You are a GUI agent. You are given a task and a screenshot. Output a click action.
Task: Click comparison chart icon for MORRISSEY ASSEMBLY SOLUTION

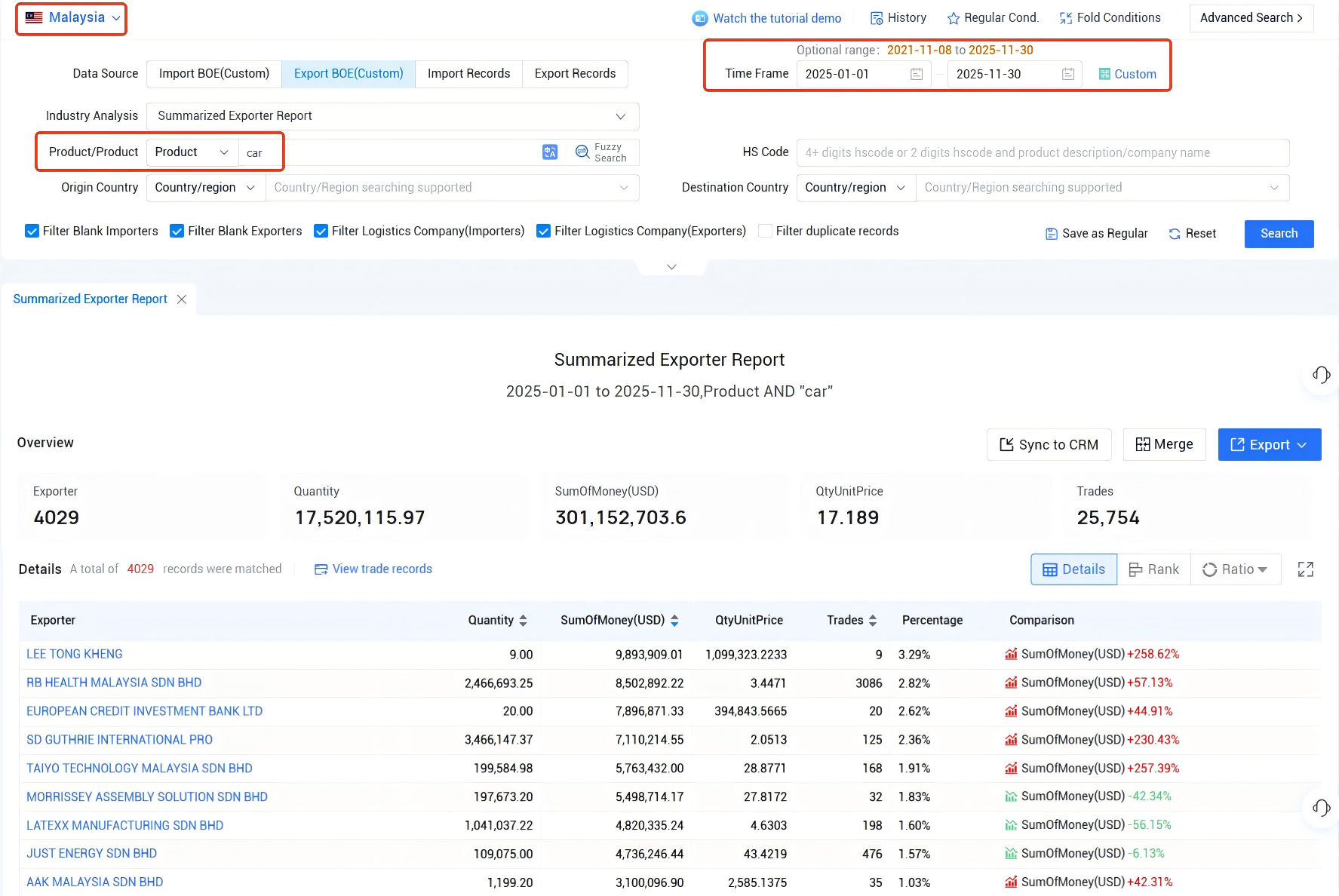click(1011, 797)
